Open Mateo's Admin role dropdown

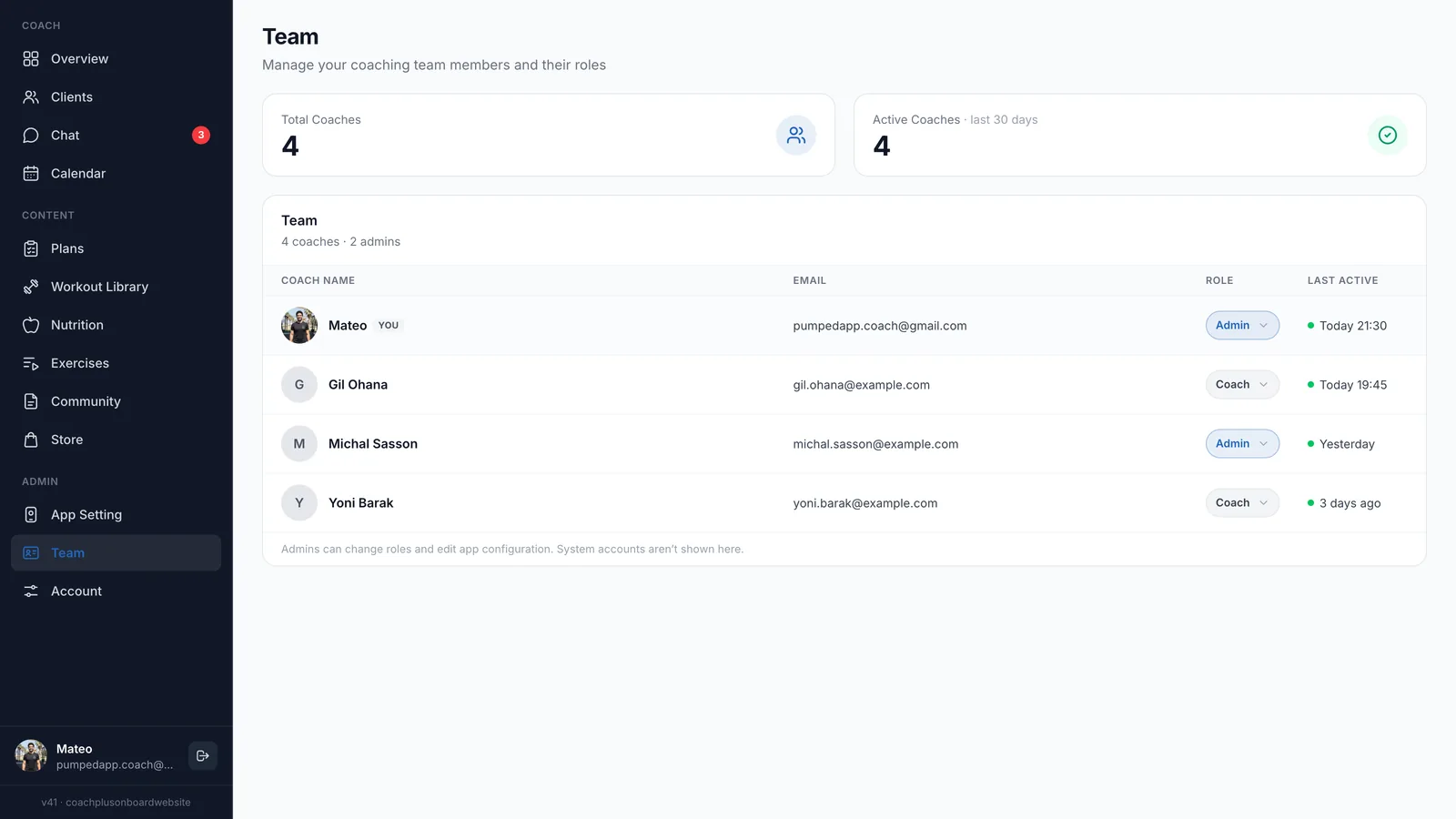tap(1242, 325)
